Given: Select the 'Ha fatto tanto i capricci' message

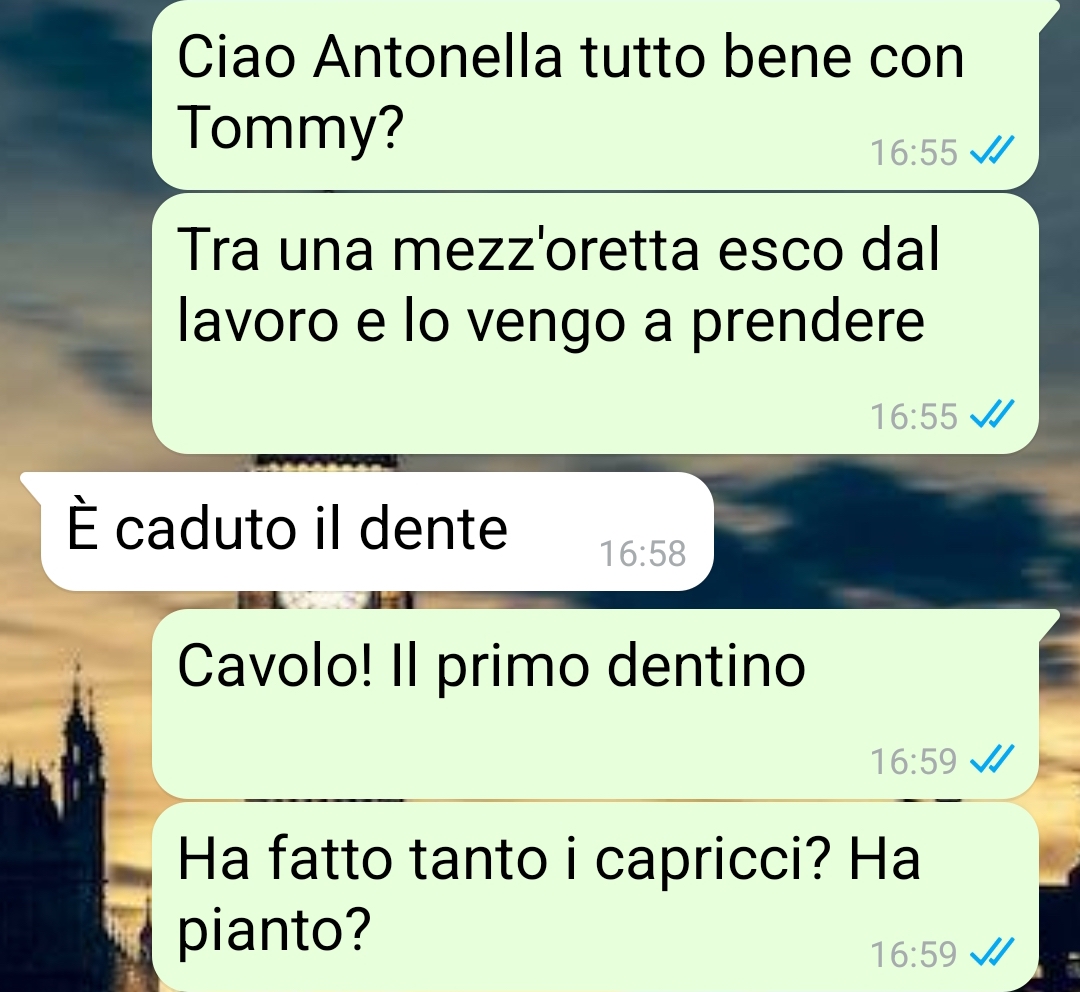Looking at the screenshot, I should point(595,898).
